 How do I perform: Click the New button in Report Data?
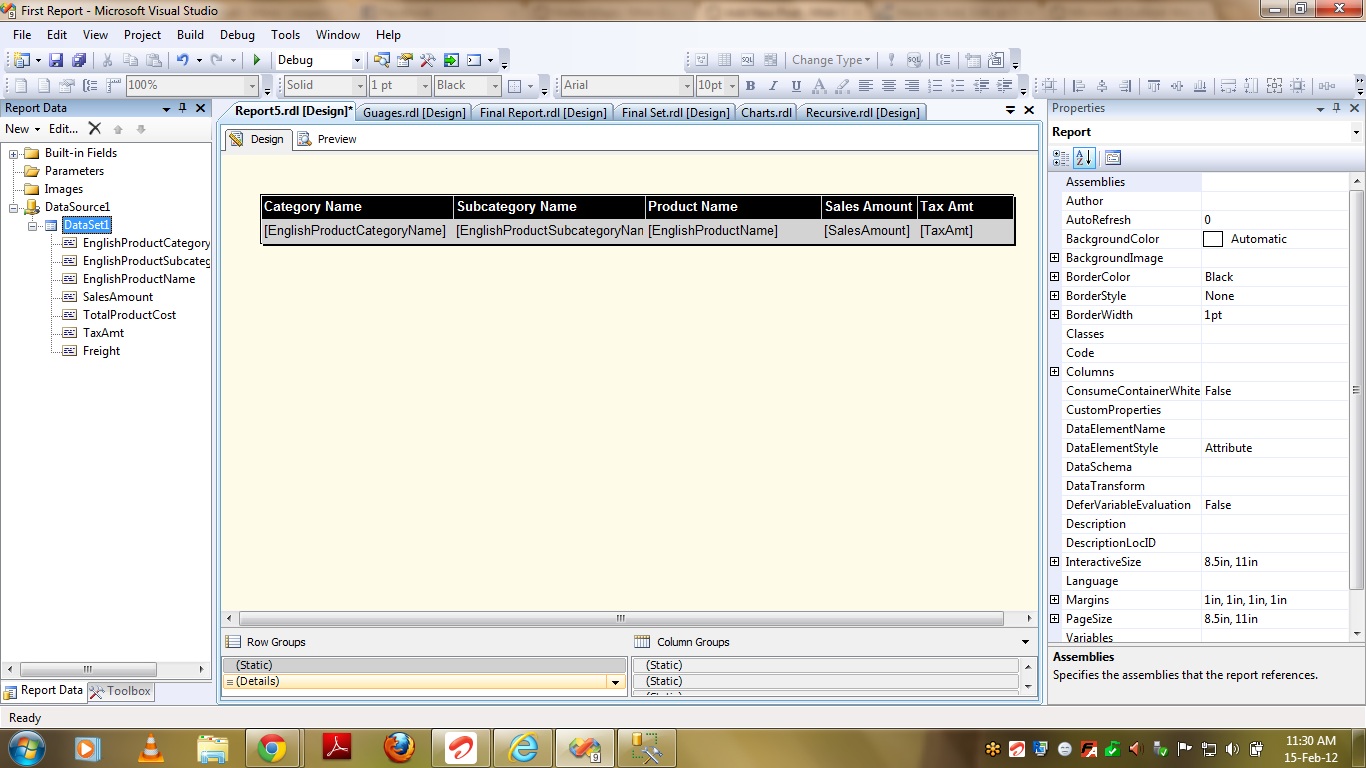(22, 129)
